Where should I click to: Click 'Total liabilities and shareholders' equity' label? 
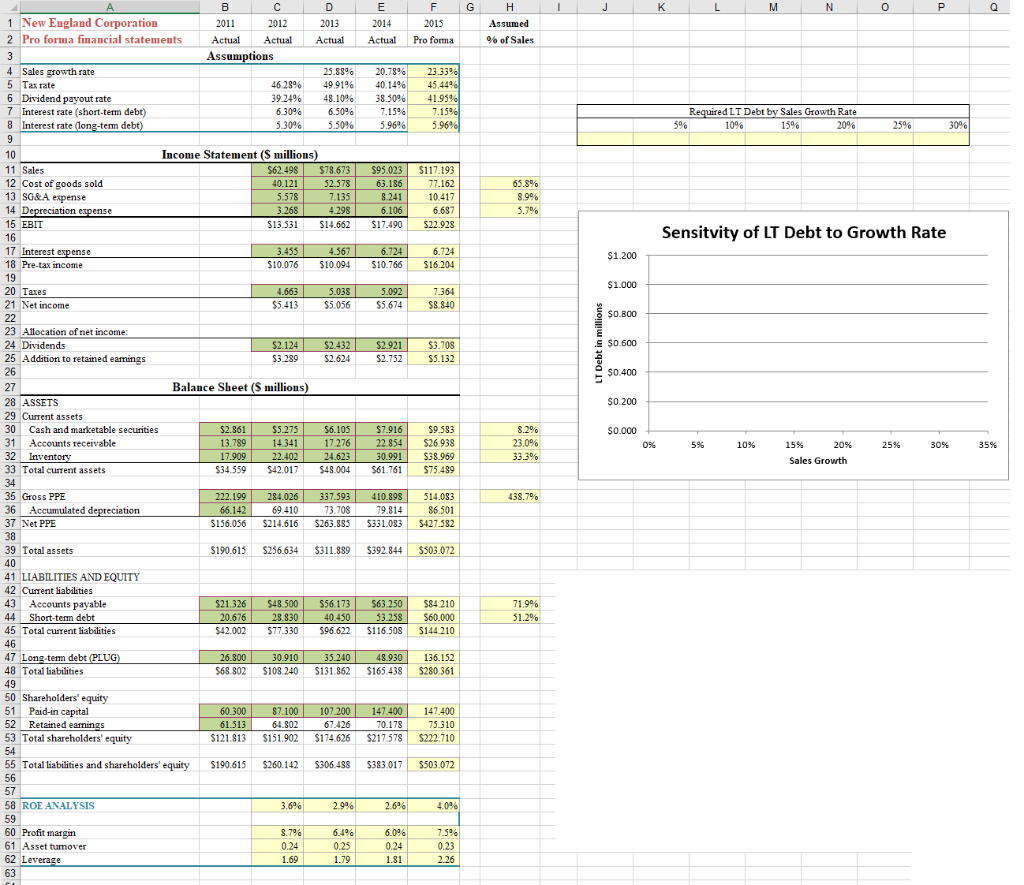(106, 765)
